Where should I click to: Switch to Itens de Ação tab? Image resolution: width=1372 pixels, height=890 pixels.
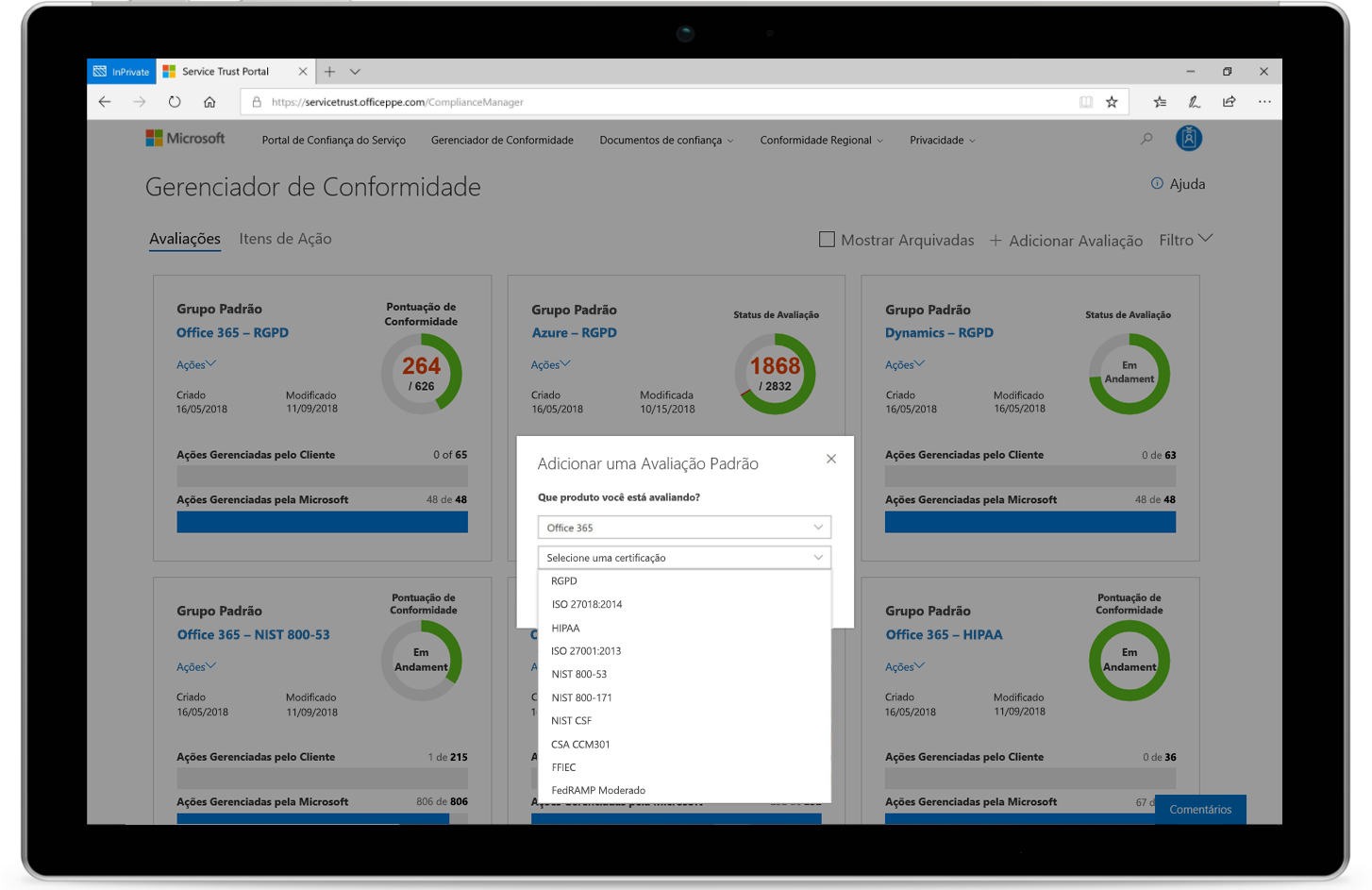click(x=285, y=239)
